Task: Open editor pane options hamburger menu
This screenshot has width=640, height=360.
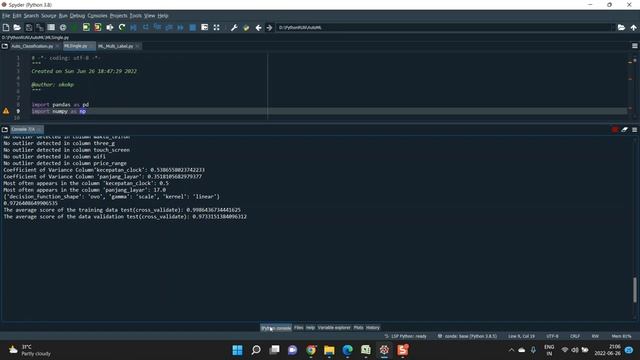Action: 635,46
